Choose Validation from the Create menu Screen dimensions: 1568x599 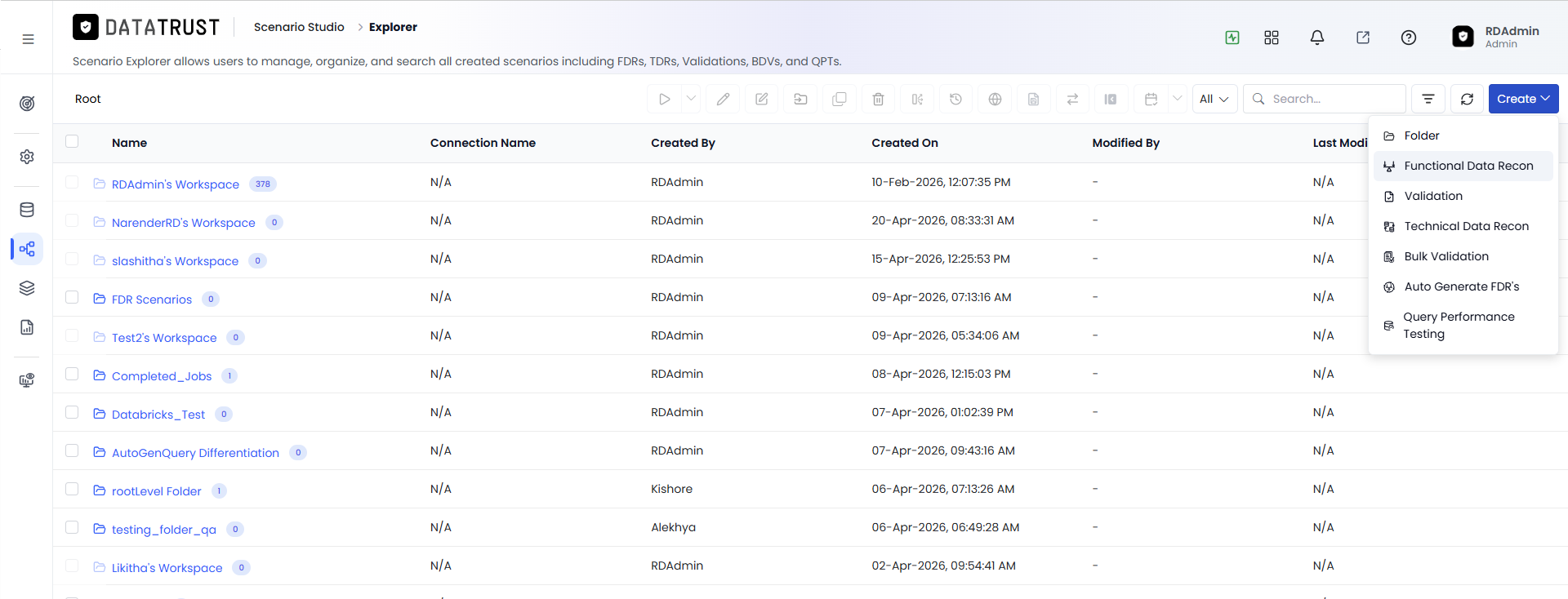click(1463, 196)
